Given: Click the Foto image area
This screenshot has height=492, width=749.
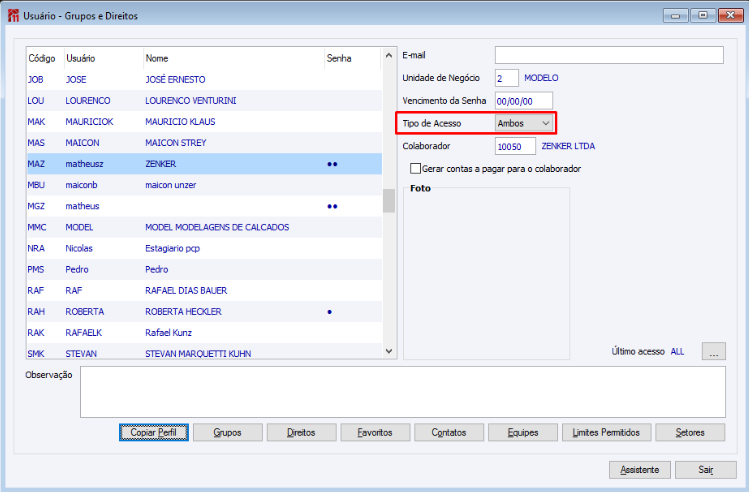Looking at the screenshot, I should [x=487, y=275].
